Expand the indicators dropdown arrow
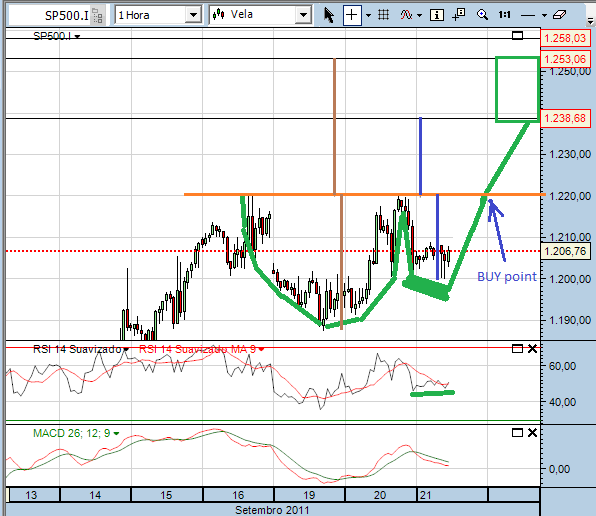Image resolution: width=596 pixels, height=516 pixels. (x=420, y=16)
